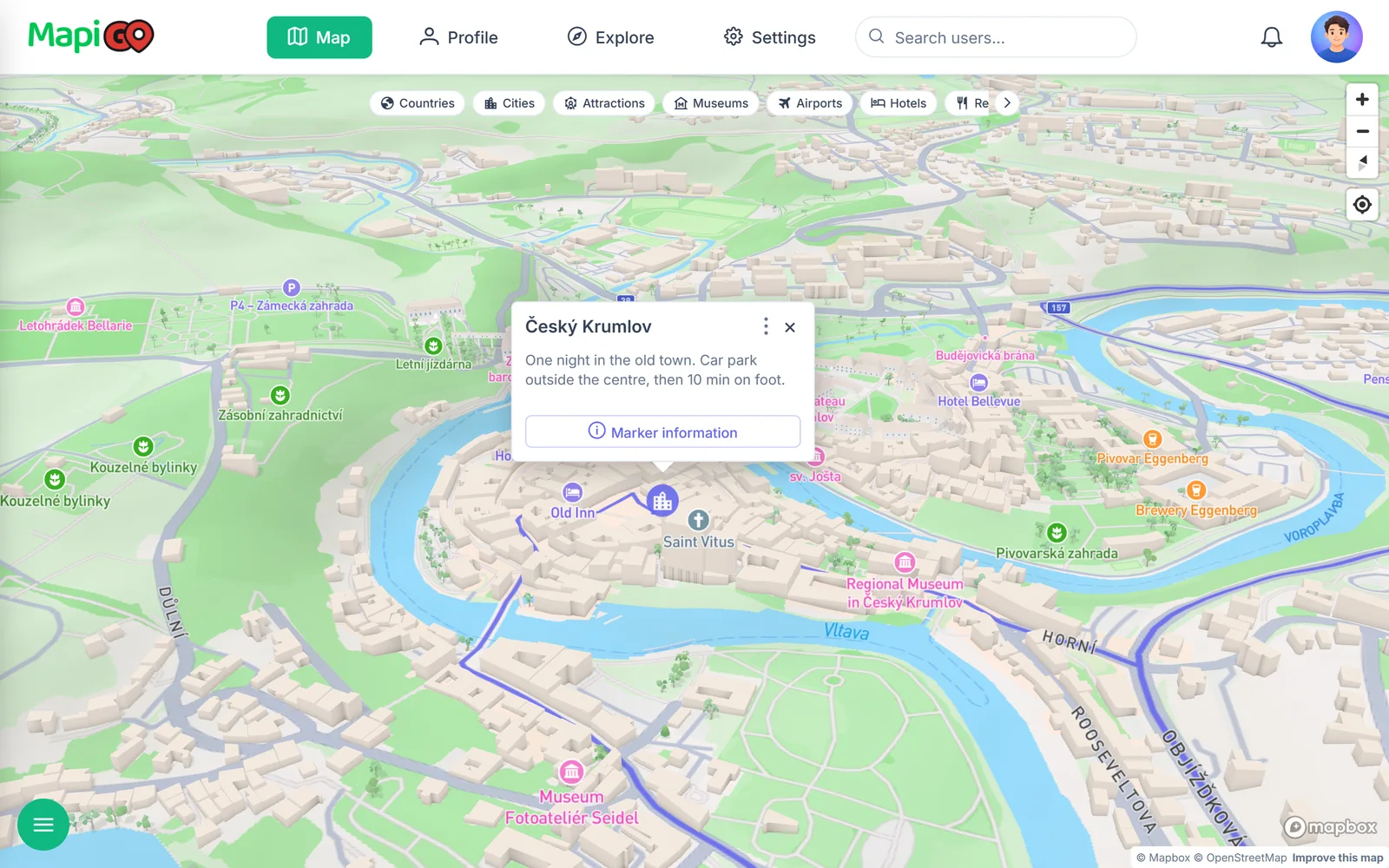
Task: Select the Regional Museum marker icon
Action: (905, 562)
